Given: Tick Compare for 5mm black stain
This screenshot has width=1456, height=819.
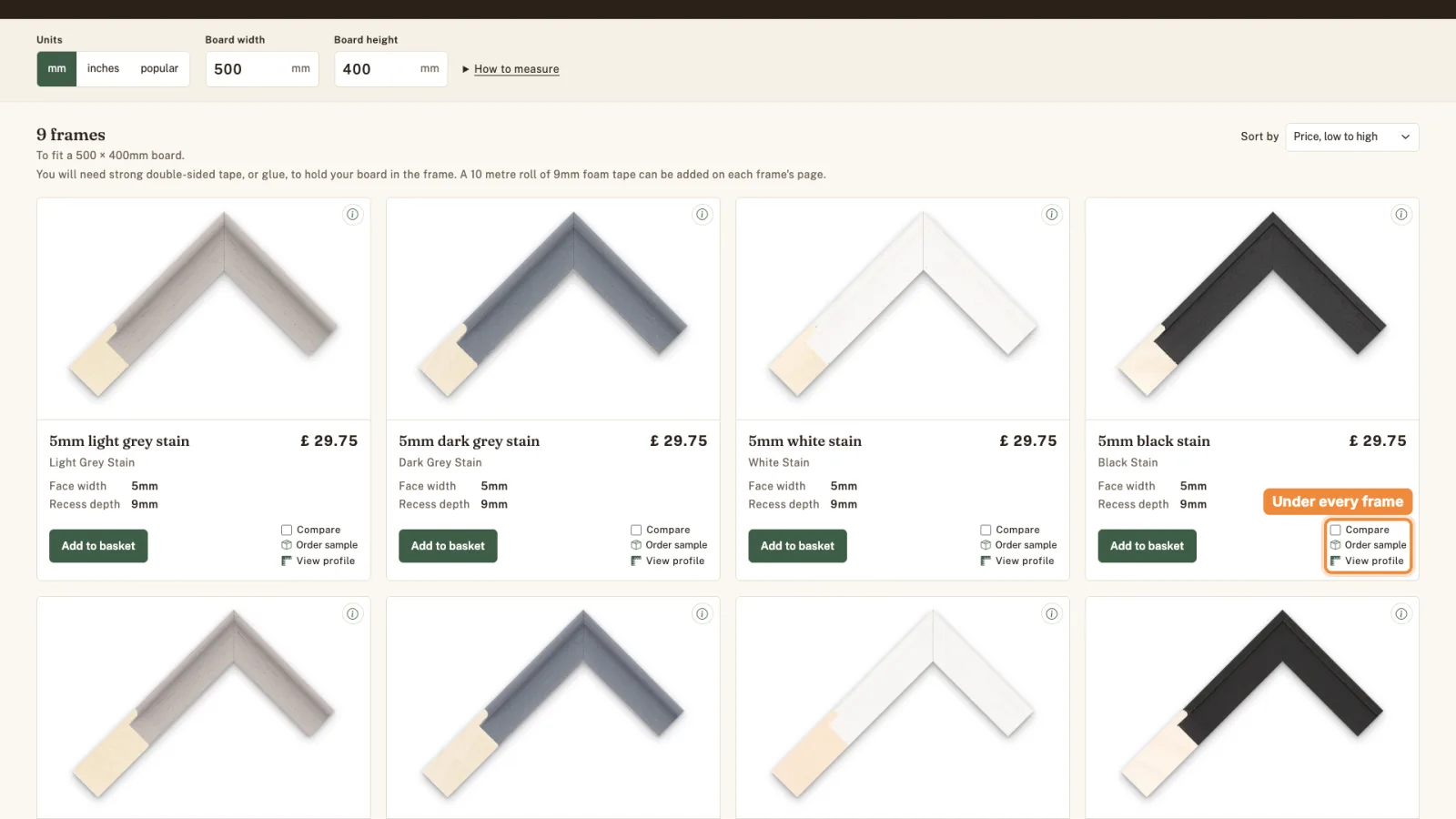Looking at the screenshot, I should click(1335, 530).
